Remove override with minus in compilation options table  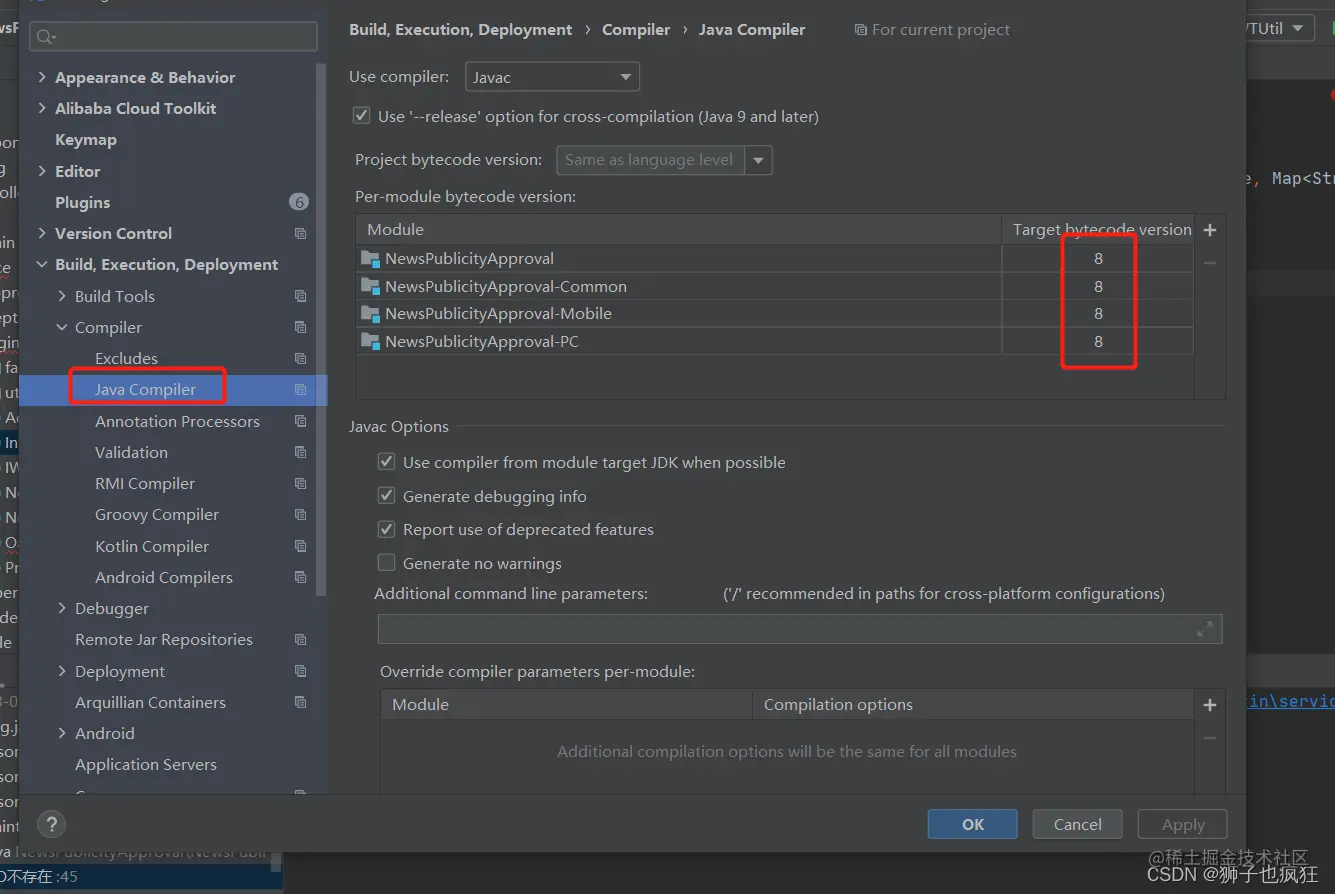point(1210,738)
